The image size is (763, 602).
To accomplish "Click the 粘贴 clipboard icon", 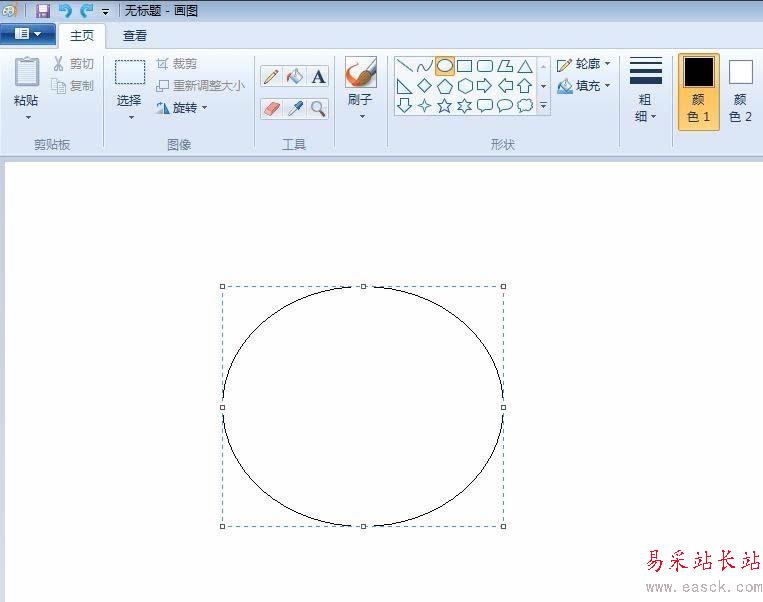I will click(26, 72).
